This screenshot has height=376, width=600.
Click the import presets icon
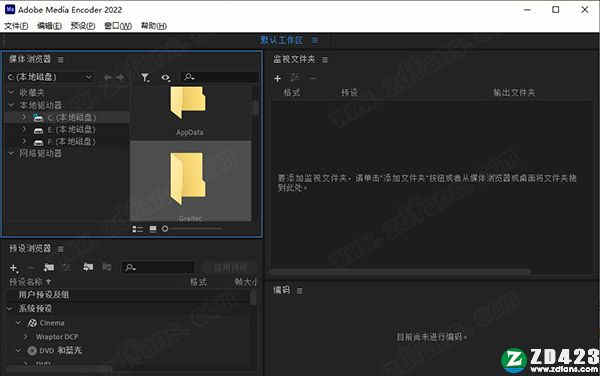(x=88, y=267)
